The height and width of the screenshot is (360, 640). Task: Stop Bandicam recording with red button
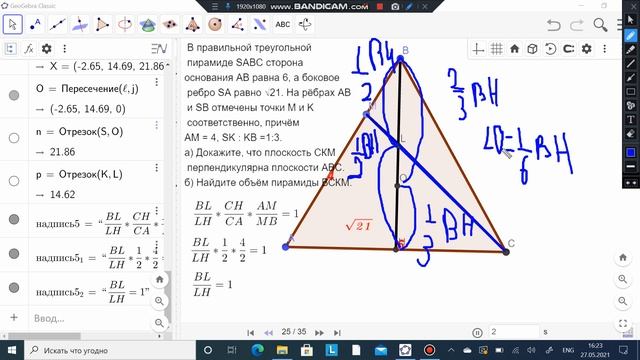coord(380,7)
